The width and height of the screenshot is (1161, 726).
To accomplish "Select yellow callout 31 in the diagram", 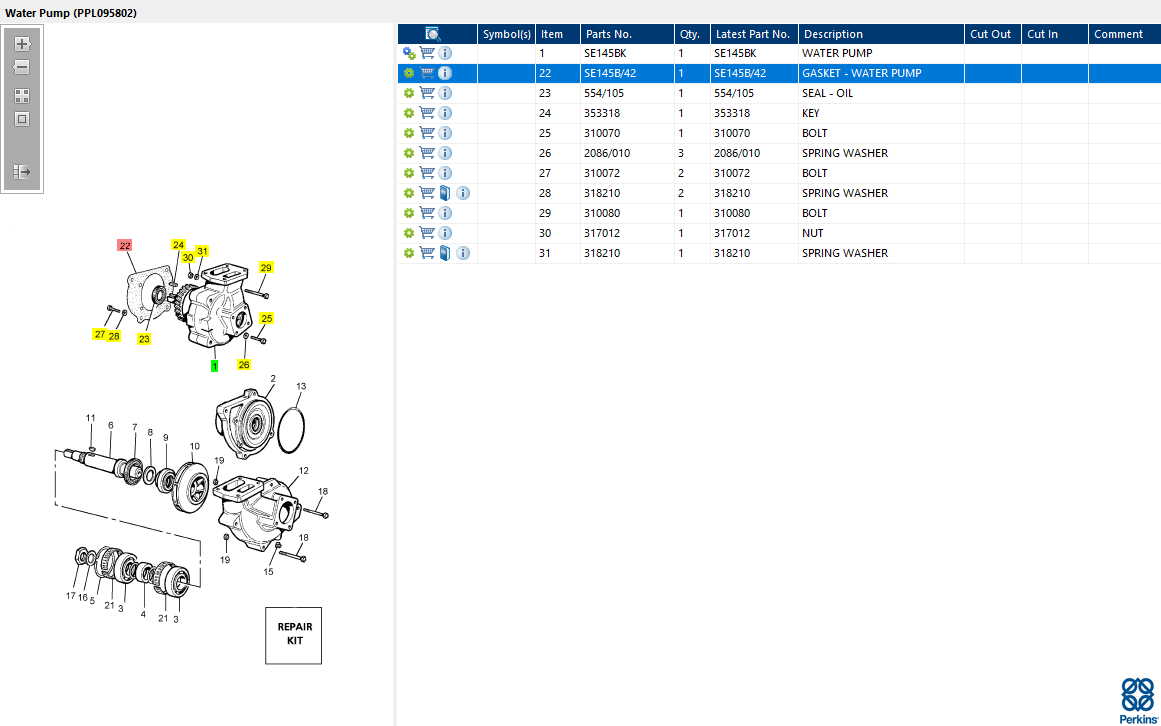I will click(x=202, y=252).
